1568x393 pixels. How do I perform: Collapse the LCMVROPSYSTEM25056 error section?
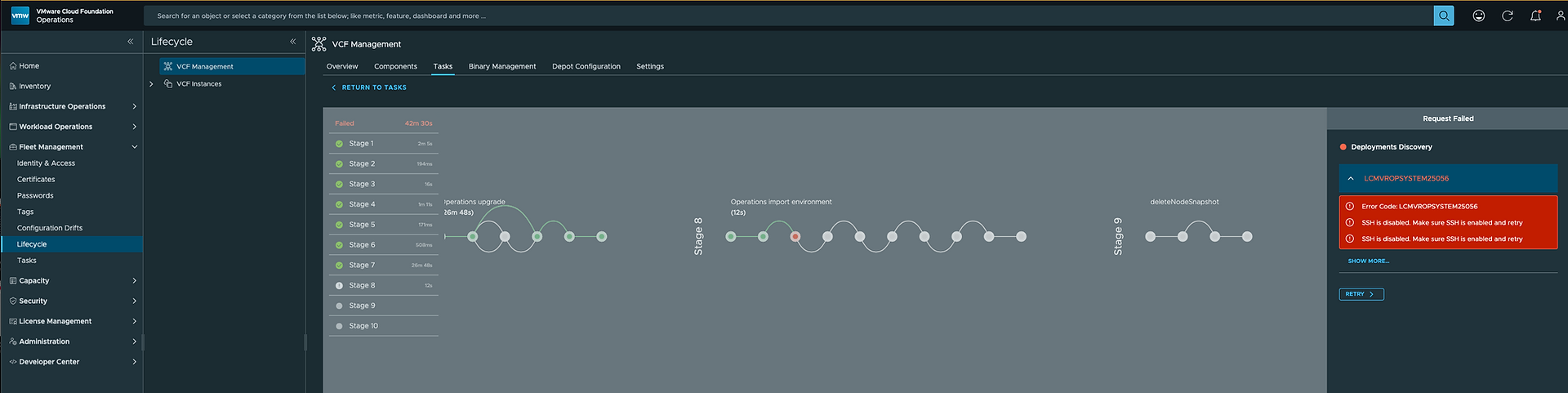coord(1351,178)
